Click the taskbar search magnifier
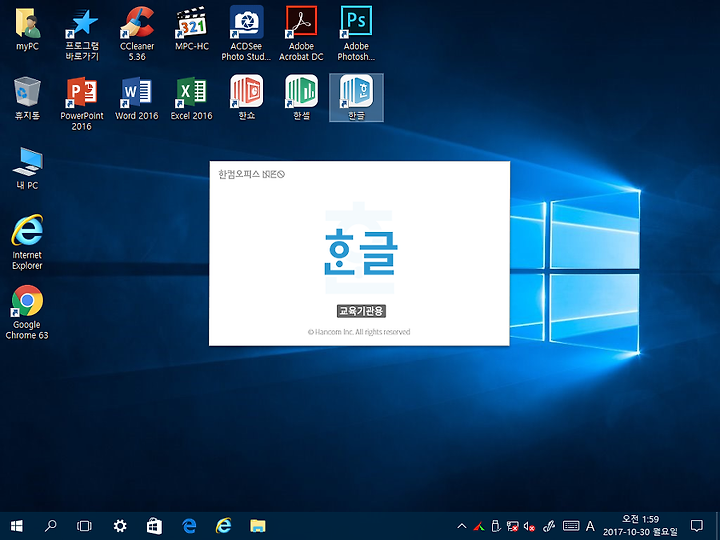 pos(51,525)
